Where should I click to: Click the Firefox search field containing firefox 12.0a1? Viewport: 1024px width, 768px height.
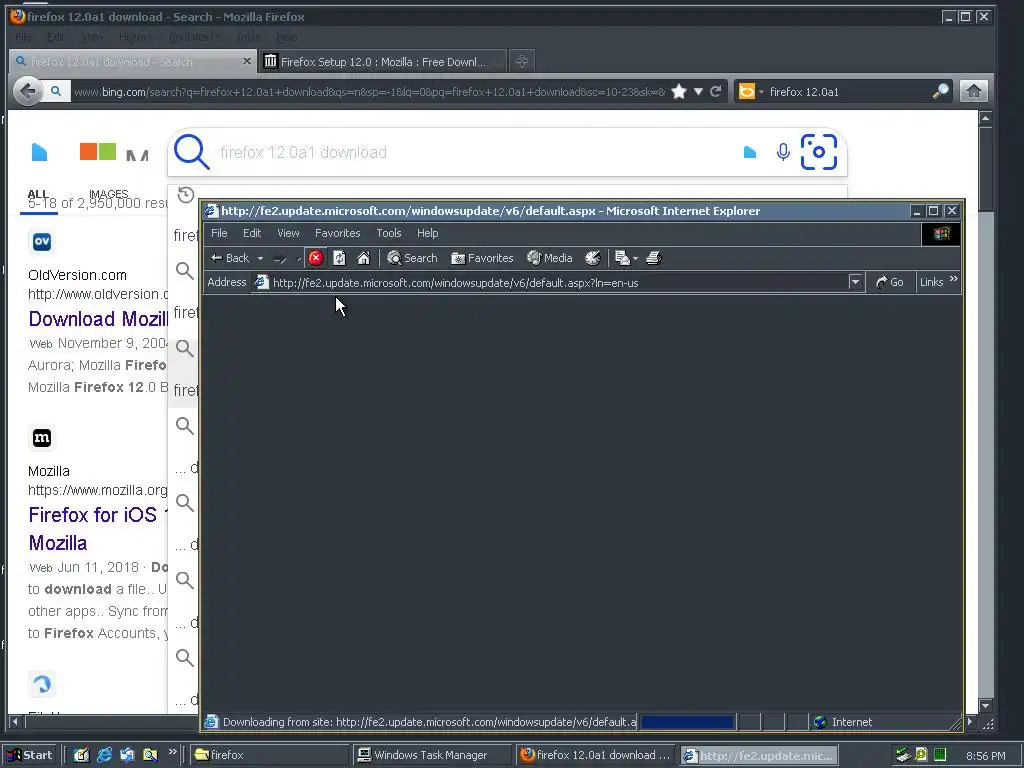click(848, 91)
